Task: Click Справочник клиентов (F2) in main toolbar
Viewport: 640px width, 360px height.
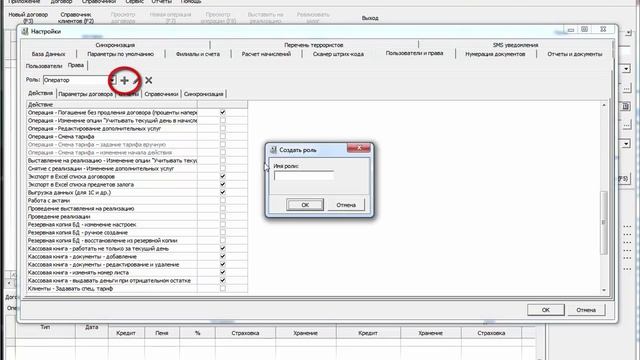Action: coord(76,18)
